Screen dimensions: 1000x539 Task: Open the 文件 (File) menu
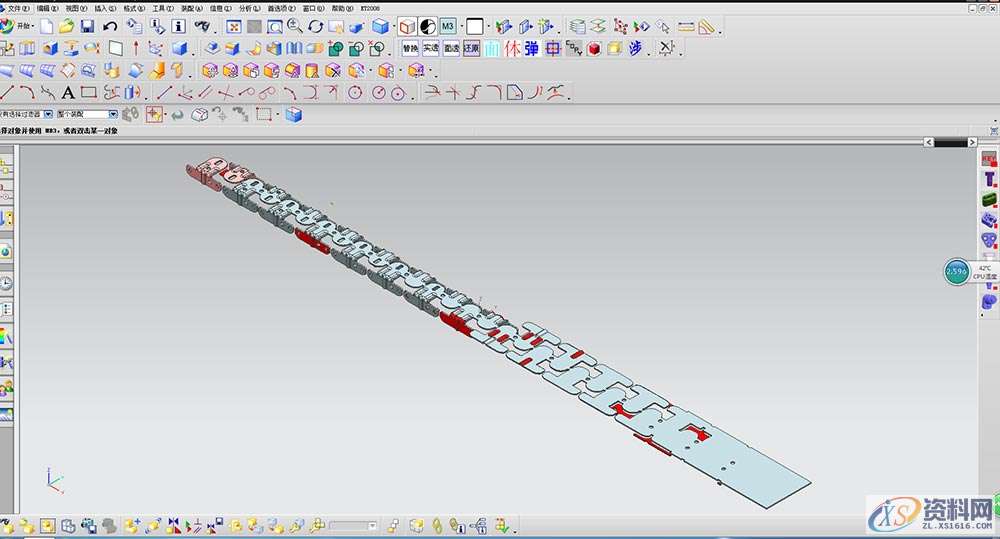17,8
